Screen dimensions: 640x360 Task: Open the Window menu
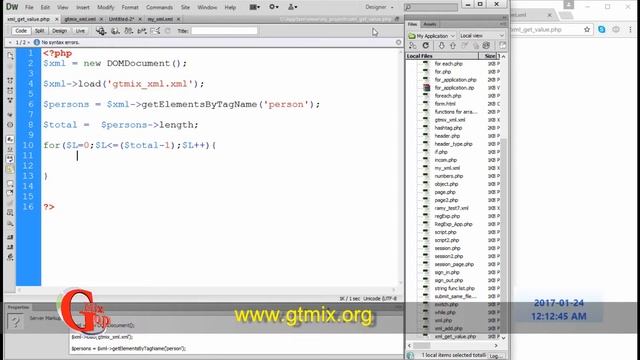click(207, 7)
